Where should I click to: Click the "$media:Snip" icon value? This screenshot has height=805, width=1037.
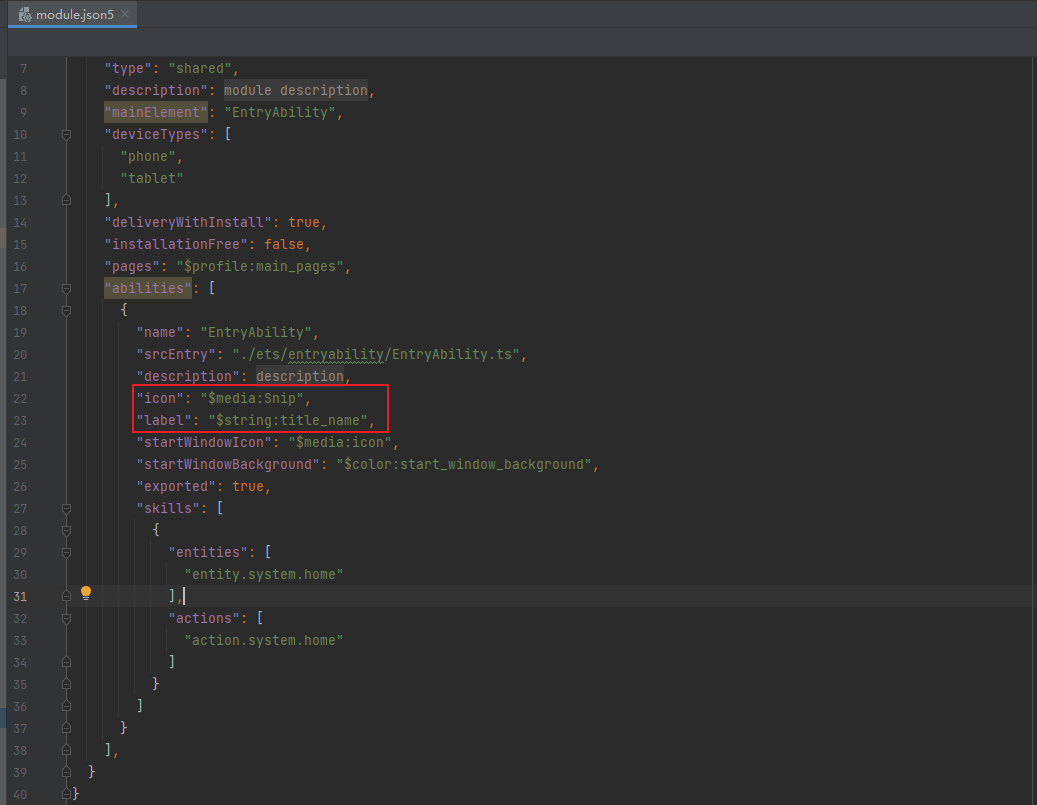click(252, 398)
